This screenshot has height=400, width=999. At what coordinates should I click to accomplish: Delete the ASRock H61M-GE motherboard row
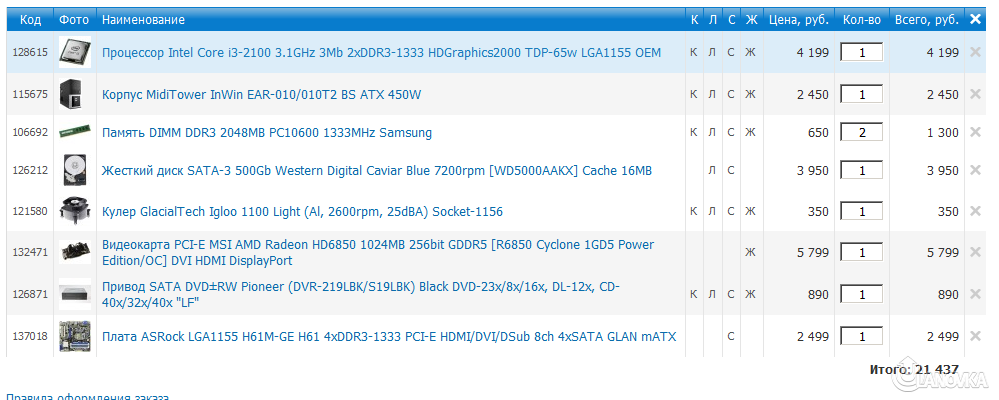[975, 336]
